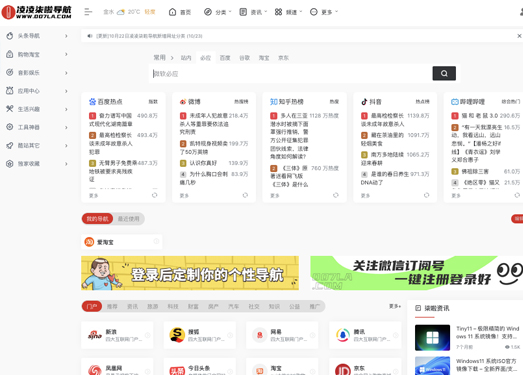
Task: Click the 新浪 sina logo icon
Action: click(95, 335)
